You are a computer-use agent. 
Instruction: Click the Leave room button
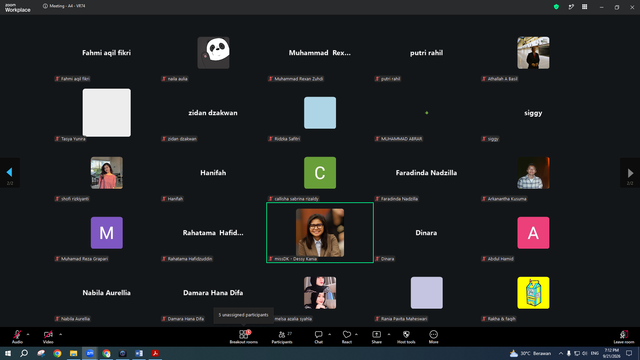[624, 337]
